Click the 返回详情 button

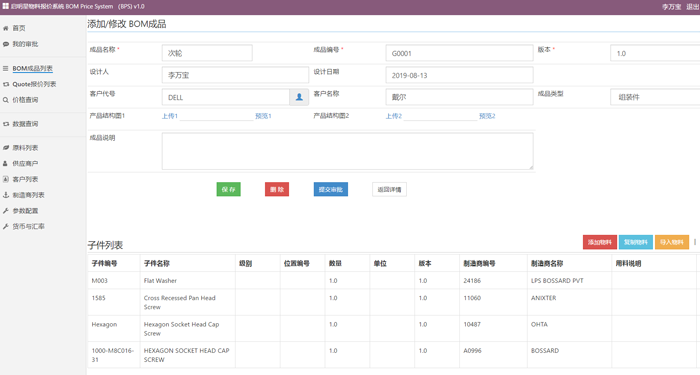pos(389,189)
